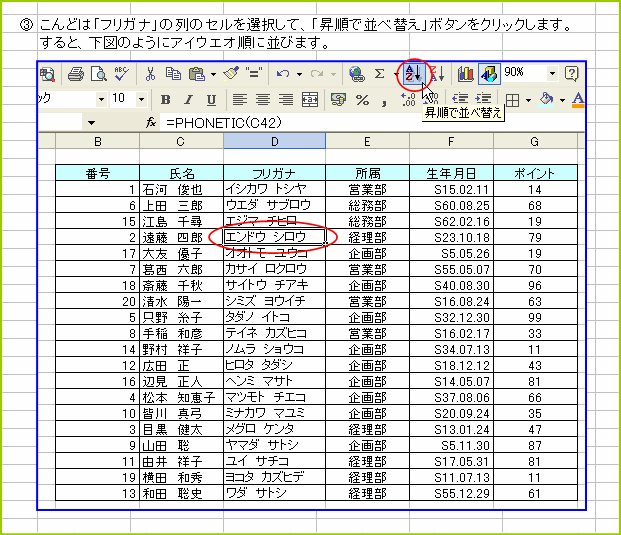Click the Print icon in toolbar
The width and height of the screenshot is (621, 535).
[x=76, y=74]
